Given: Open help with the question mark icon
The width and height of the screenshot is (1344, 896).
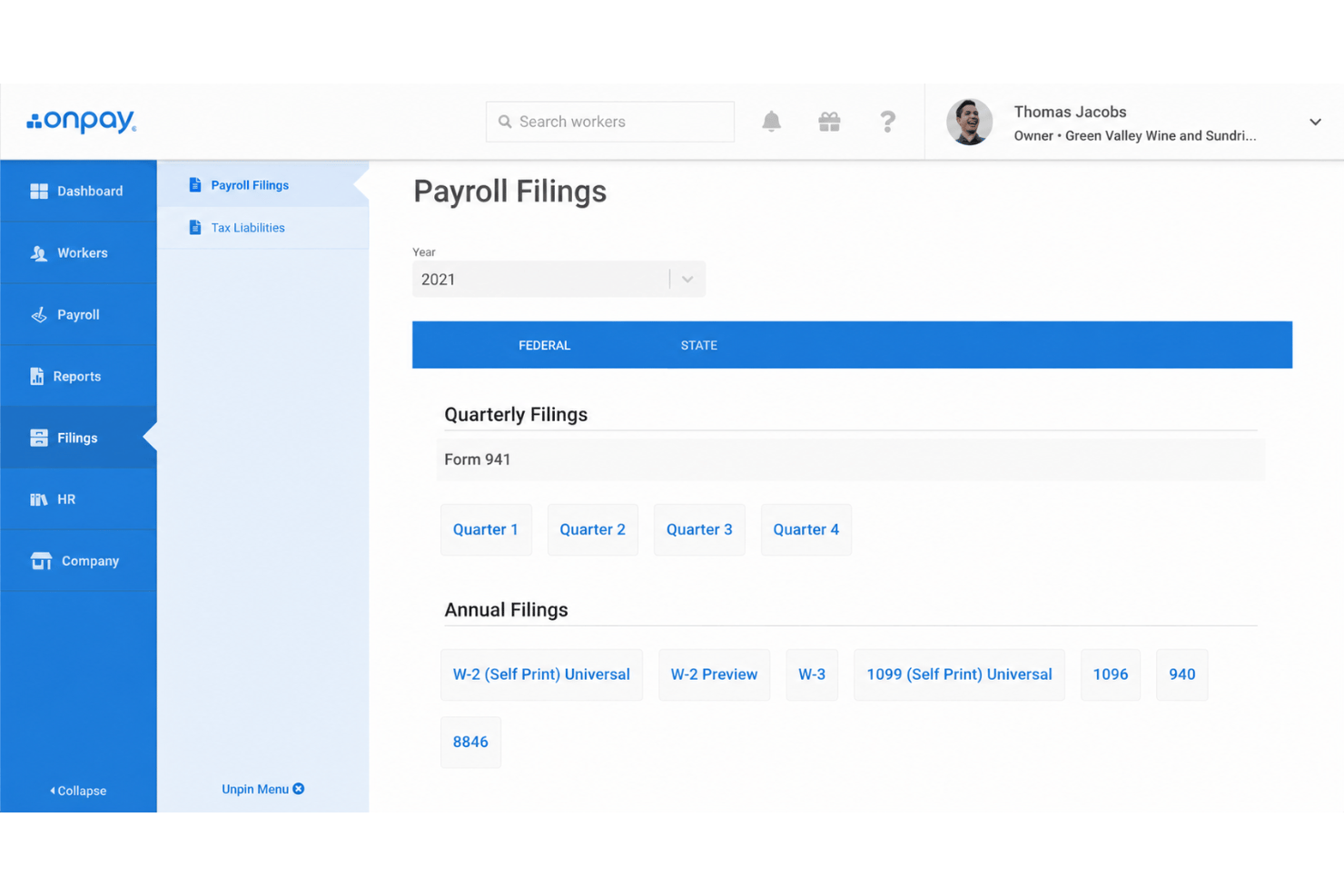Looking at the screenshot, I should [887, 122].
